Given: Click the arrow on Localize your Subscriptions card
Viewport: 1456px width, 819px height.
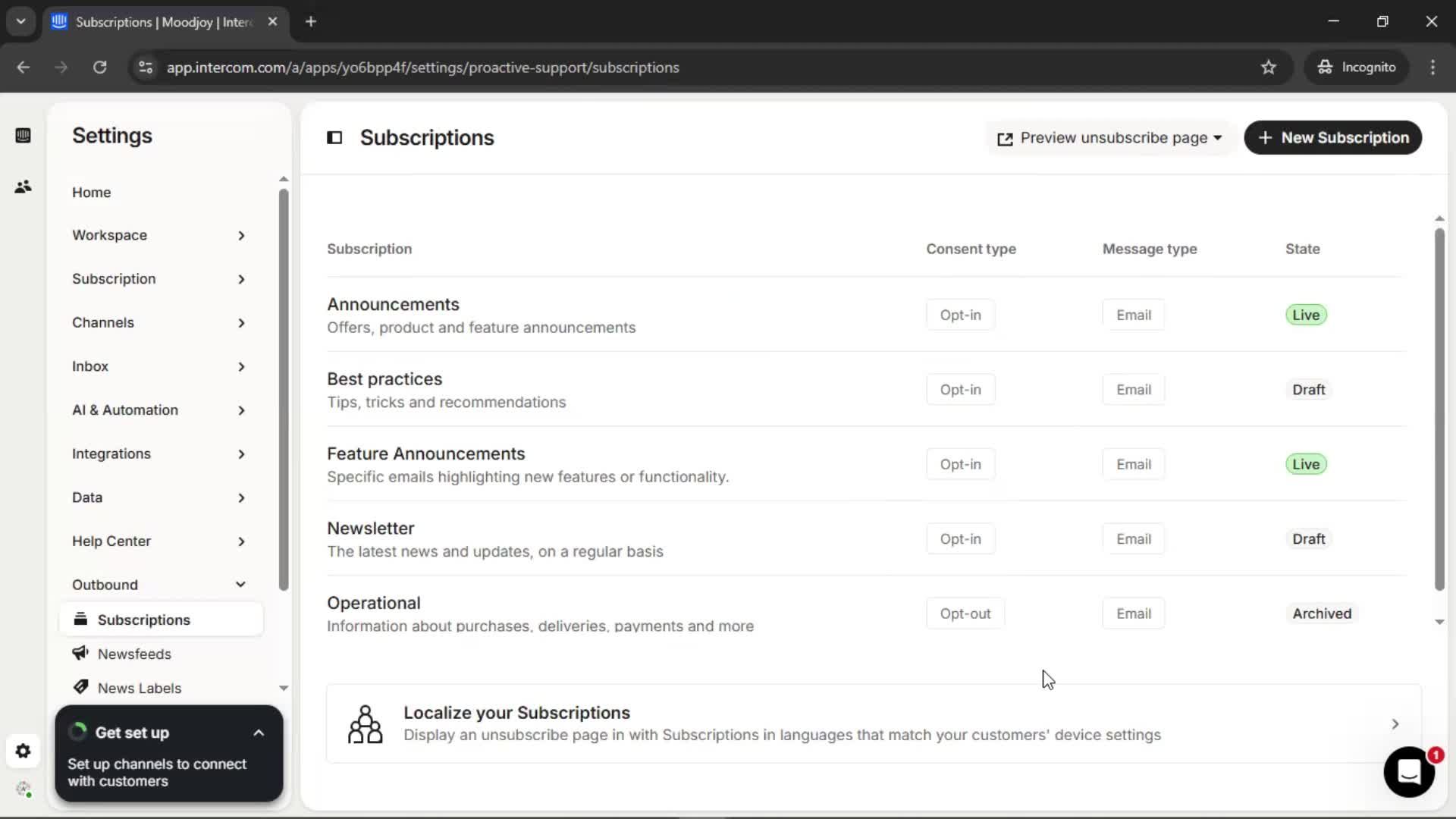Looking at the screenshot, I should [1395, 724].
